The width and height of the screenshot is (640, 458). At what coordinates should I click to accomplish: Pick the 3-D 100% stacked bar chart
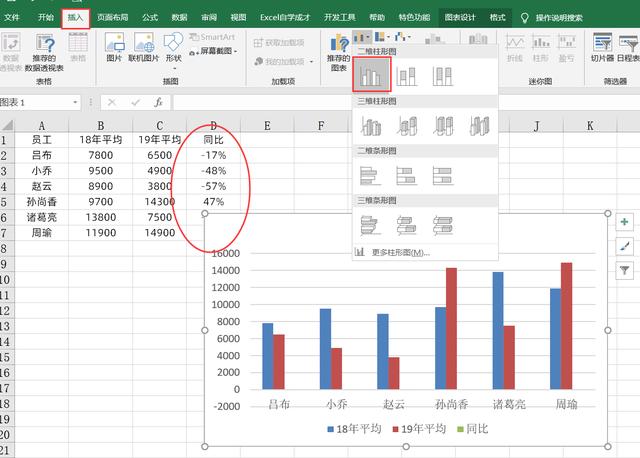click(x=443, y=225)
